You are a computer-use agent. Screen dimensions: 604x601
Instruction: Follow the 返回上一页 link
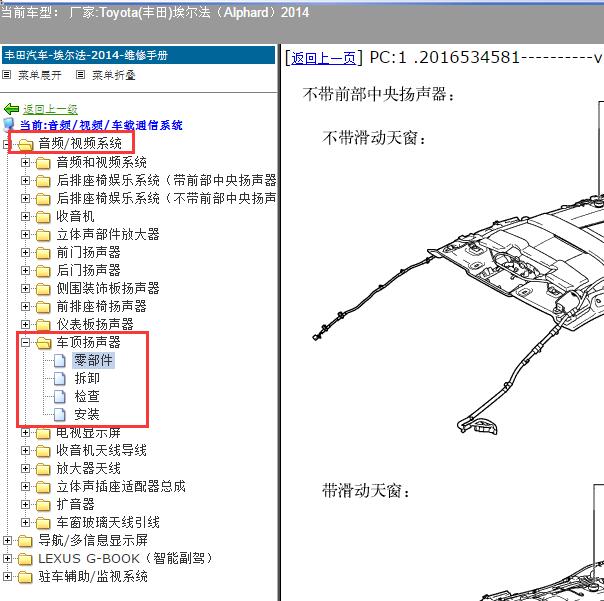point(323,58)
